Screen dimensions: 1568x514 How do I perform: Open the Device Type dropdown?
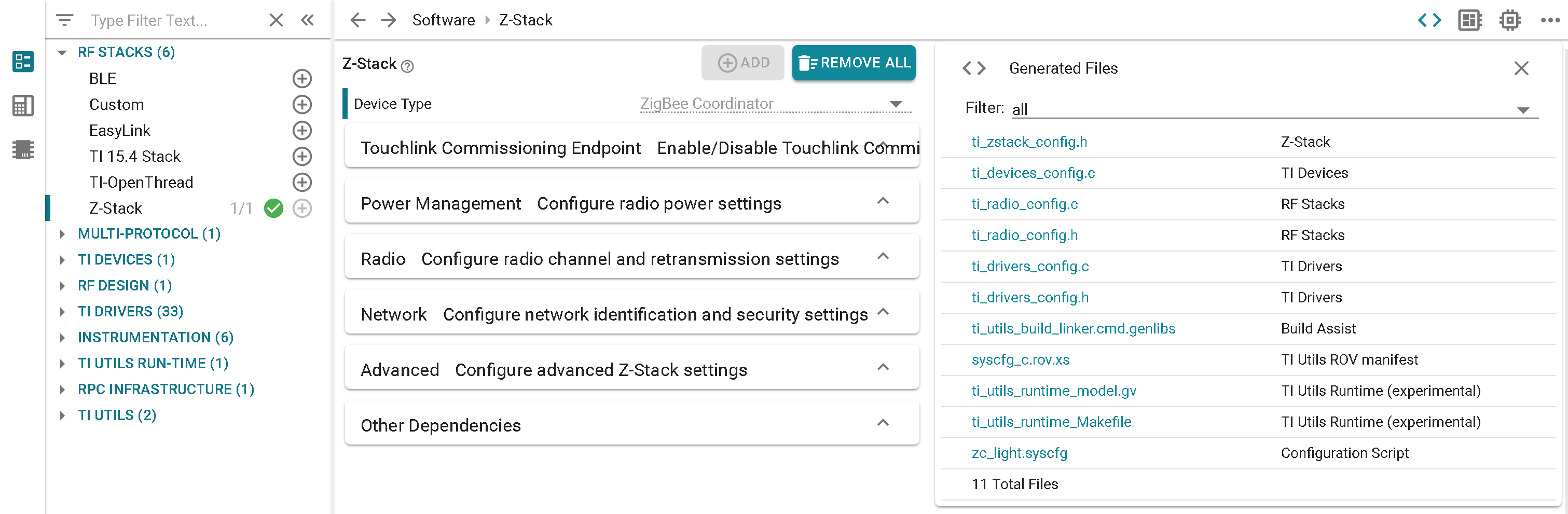[775, 104]
